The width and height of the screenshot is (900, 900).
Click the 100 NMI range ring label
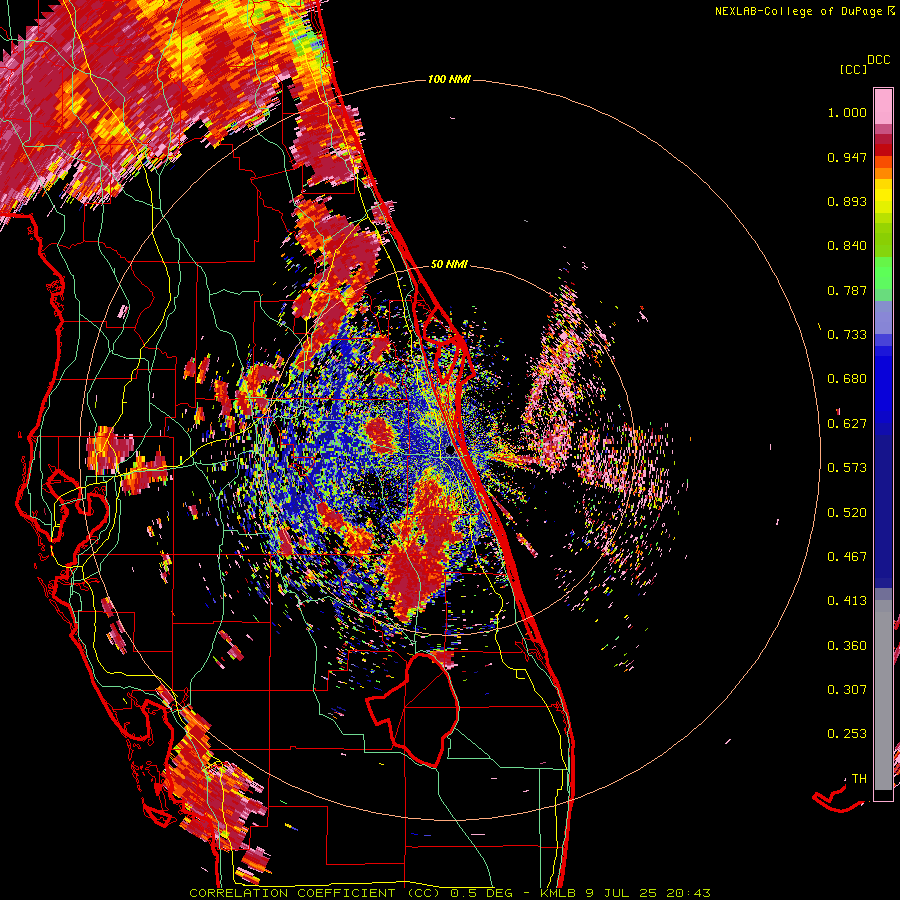click(x=449, y=79)
